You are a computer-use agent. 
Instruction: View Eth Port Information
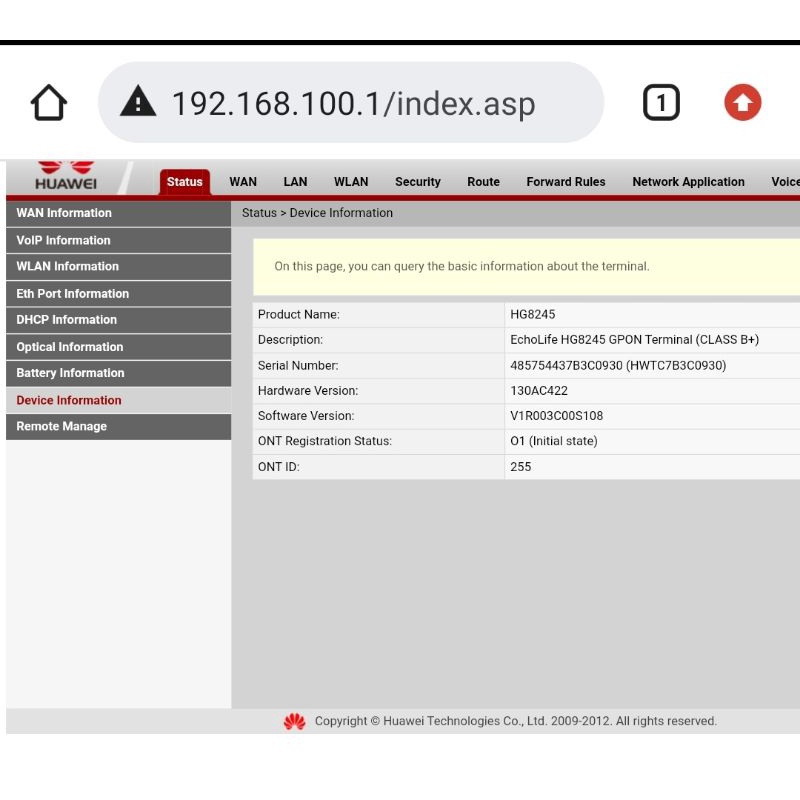[72, 294]
